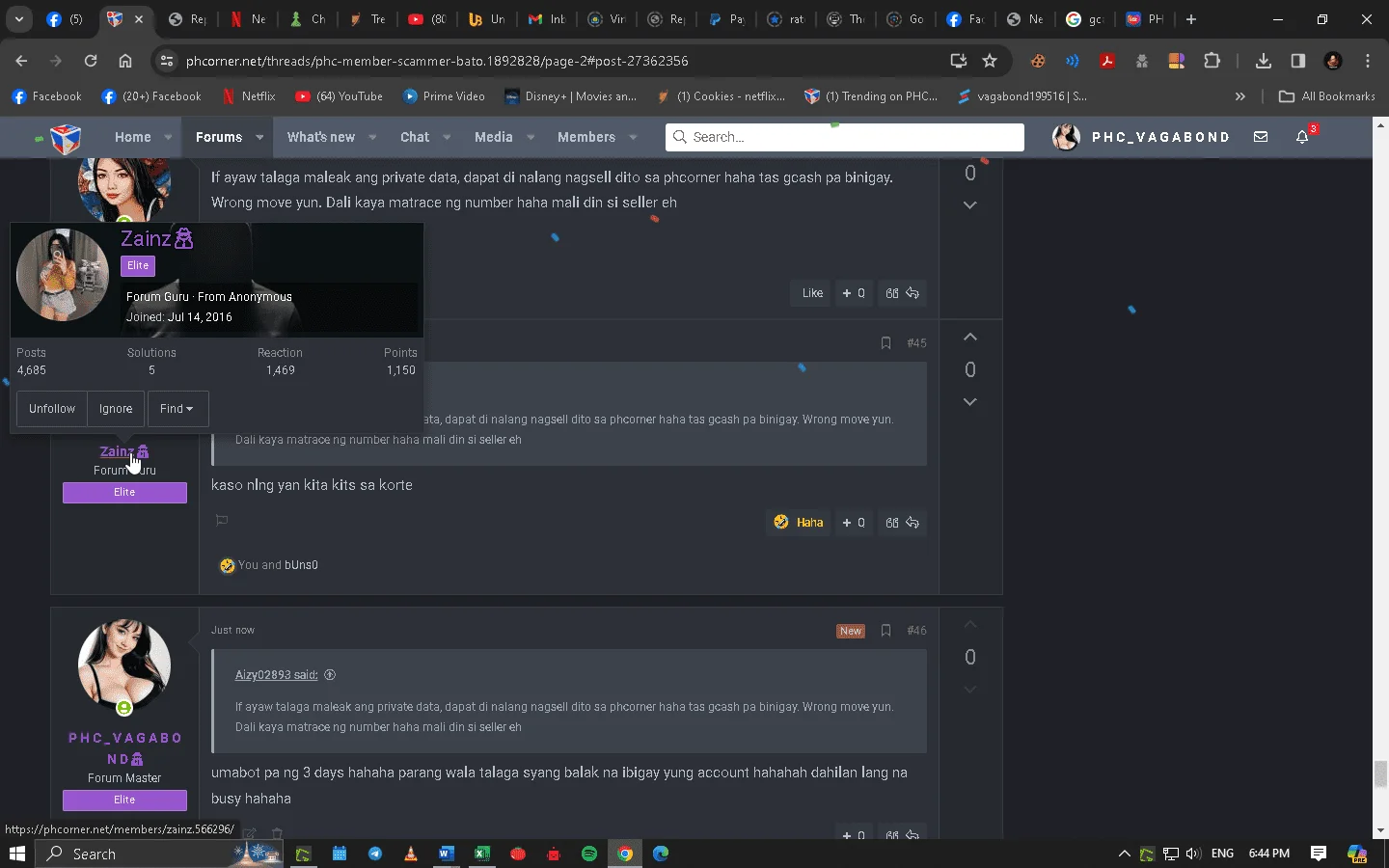Click the PHCorner logo in the navbar
This screenshot has height=868, width=1389.
[65, 138]
